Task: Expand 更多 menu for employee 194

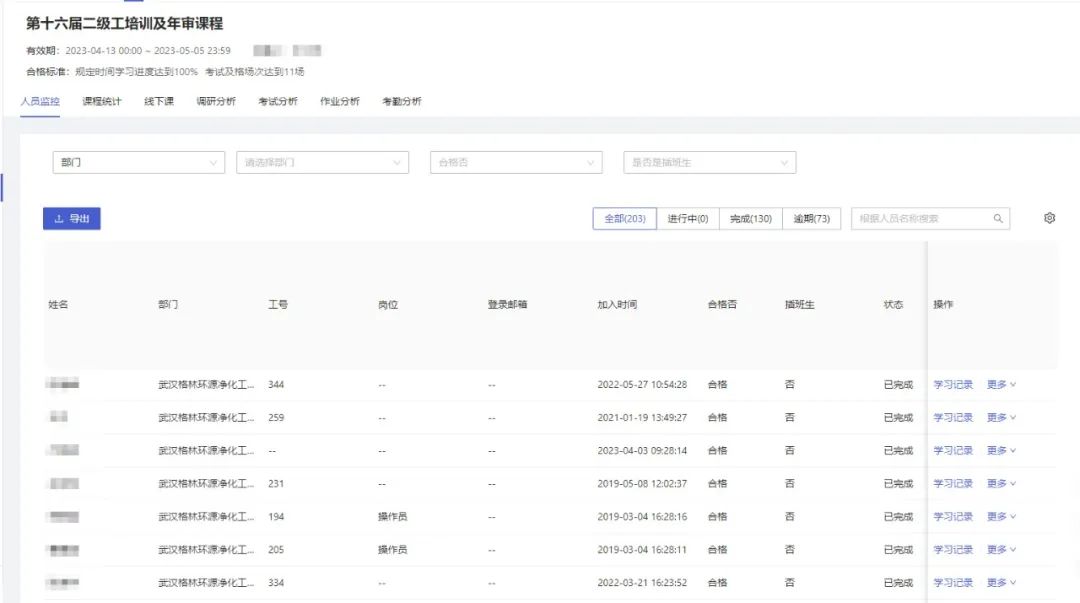Action: pyautogui.click(x=1001, y=517)
